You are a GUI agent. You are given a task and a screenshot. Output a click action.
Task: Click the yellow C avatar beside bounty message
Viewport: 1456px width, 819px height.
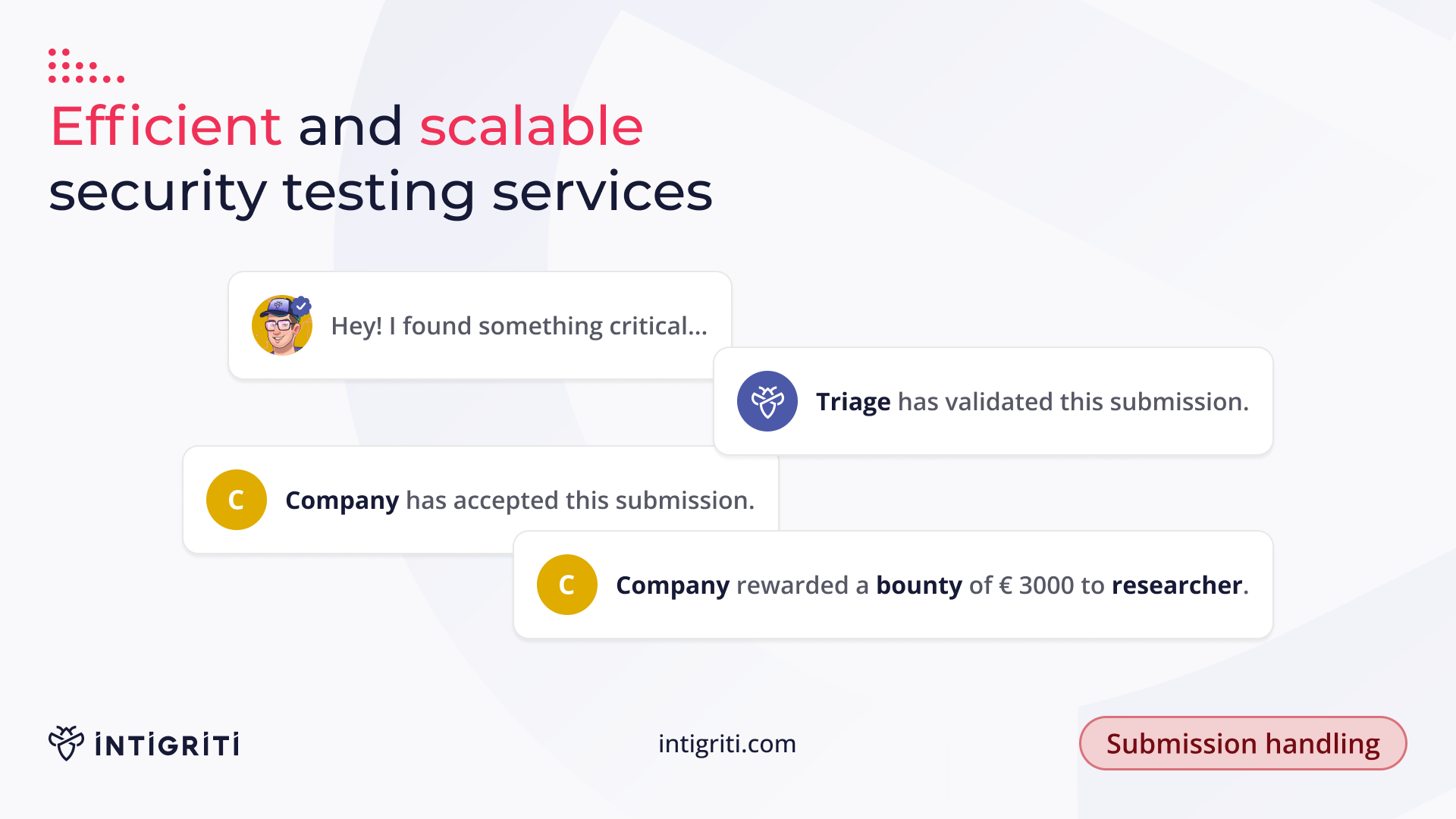(566, 585)
